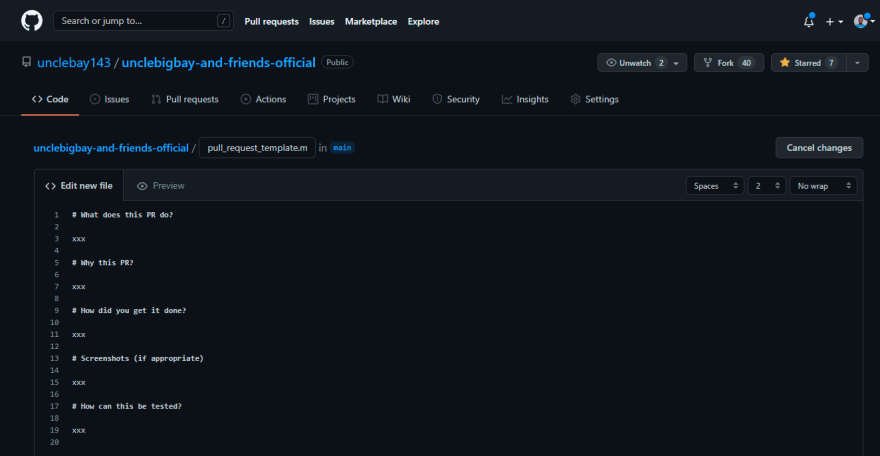Open the Insights tab
The width and height of the screenshot is (880, 456).
(x=525, y=99)
